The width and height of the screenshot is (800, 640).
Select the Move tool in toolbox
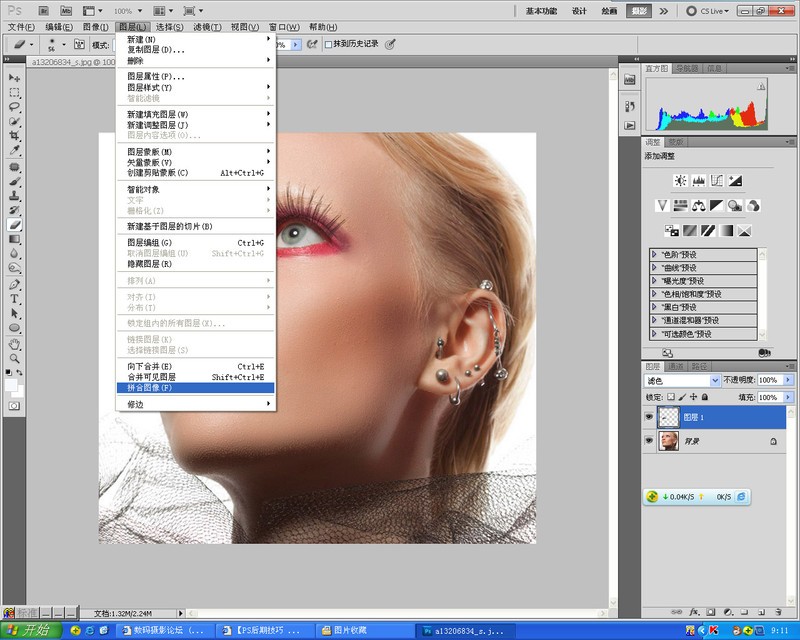[x=14, y=78]
